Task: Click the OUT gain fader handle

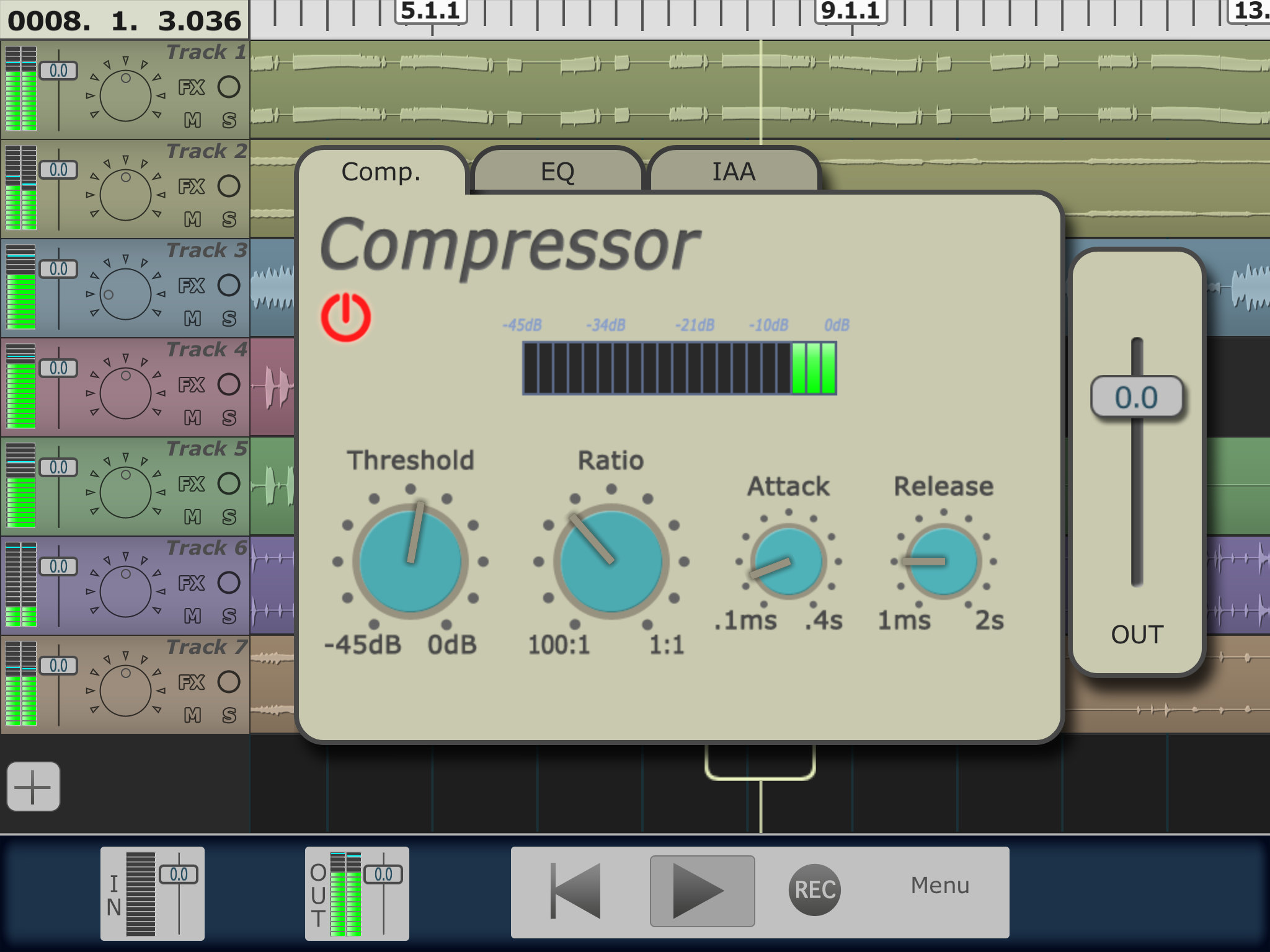Action: coord(1137,397)
